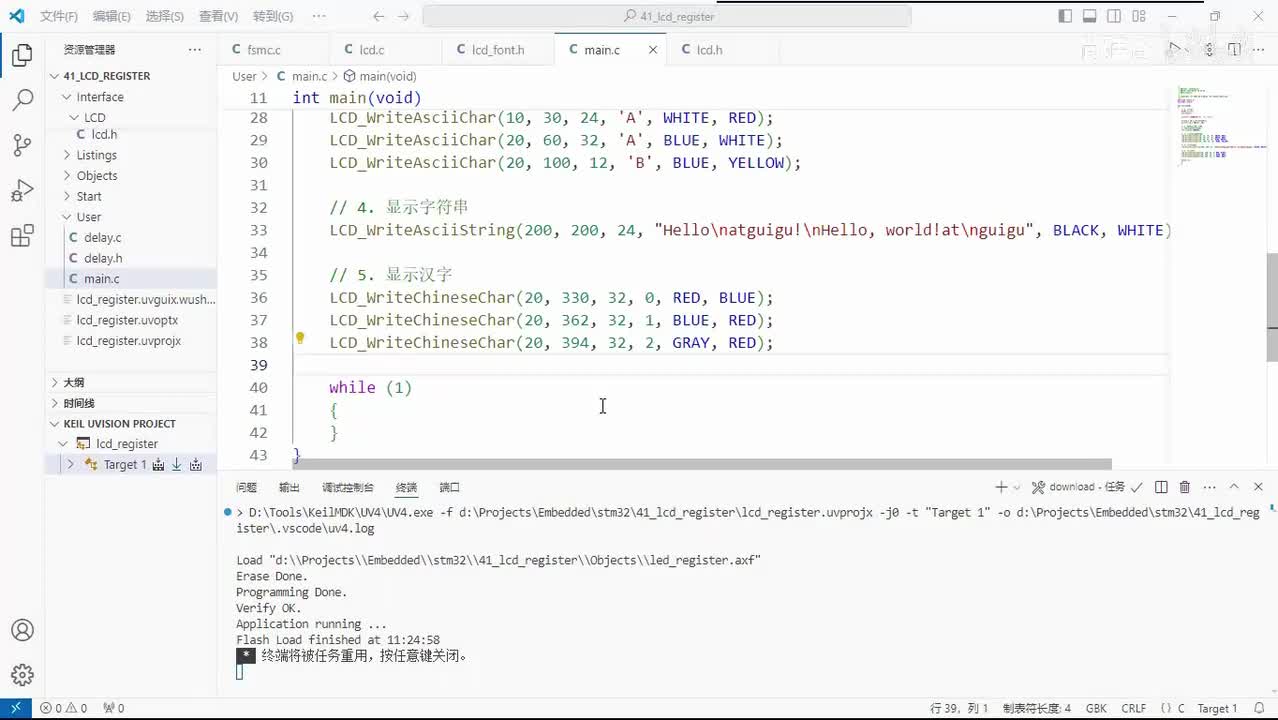The height and width of the screenshot is (720, 1278).
Task: Close the terminal panel with X icon
Action: click(1257, 487)
